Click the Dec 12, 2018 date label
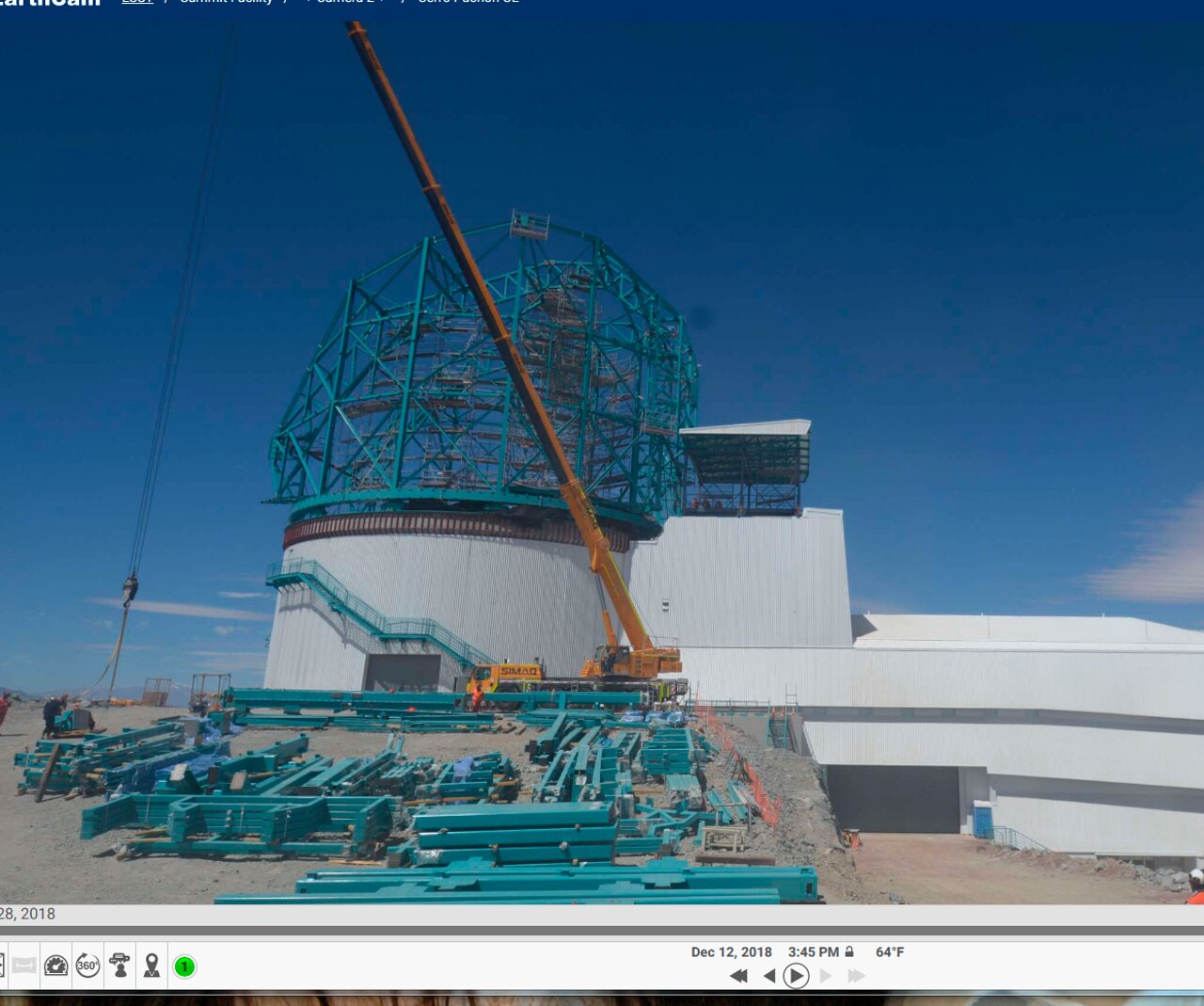Screen dimensions: 1204x1006 [x=731, y=951]
